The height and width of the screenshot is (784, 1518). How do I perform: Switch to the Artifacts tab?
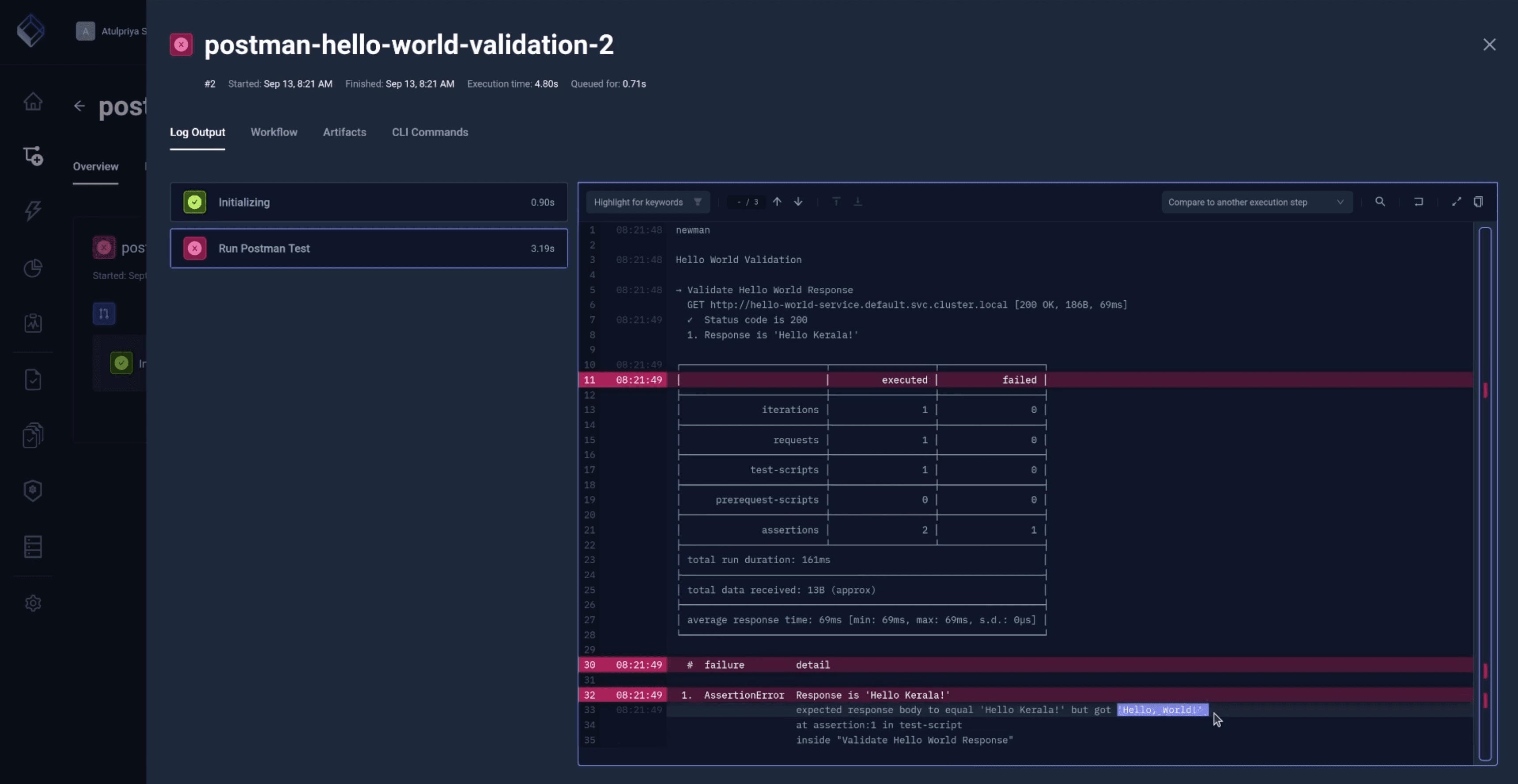point(345,132)
